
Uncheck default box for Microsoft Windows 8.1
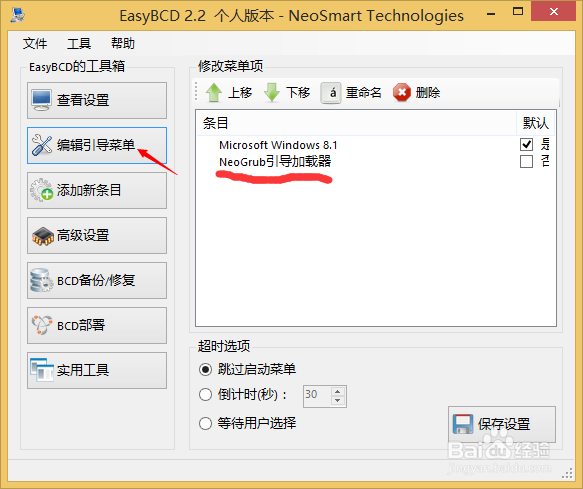(526, 144)
